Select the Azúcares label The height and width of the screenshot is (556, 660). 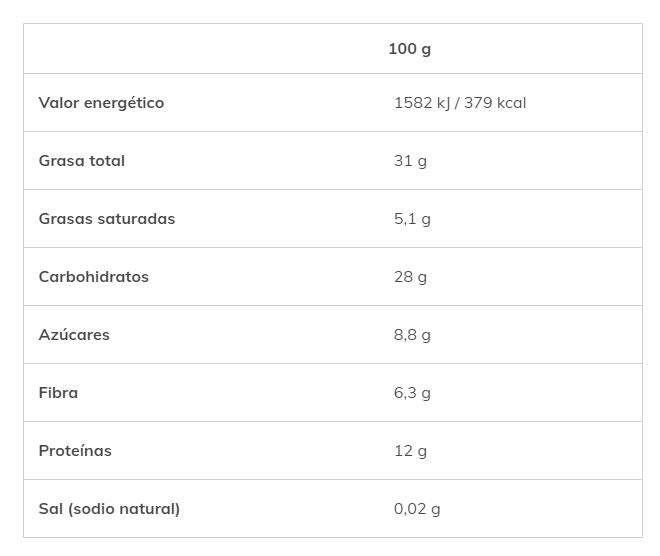tap(74, 335)
